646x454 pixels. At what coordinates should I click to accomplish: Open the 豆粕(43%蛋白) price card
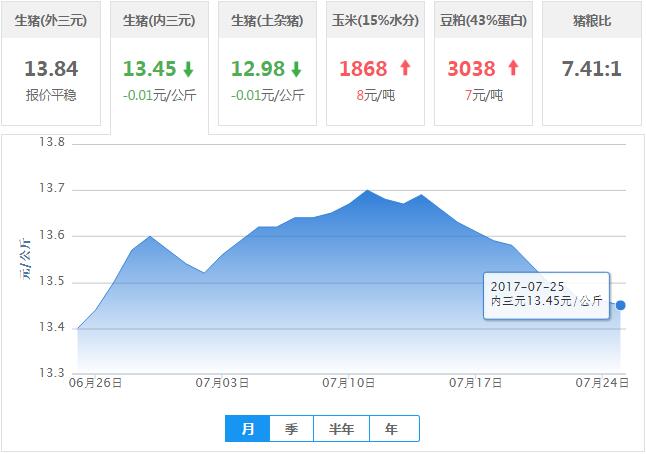[x=483, y=63]
